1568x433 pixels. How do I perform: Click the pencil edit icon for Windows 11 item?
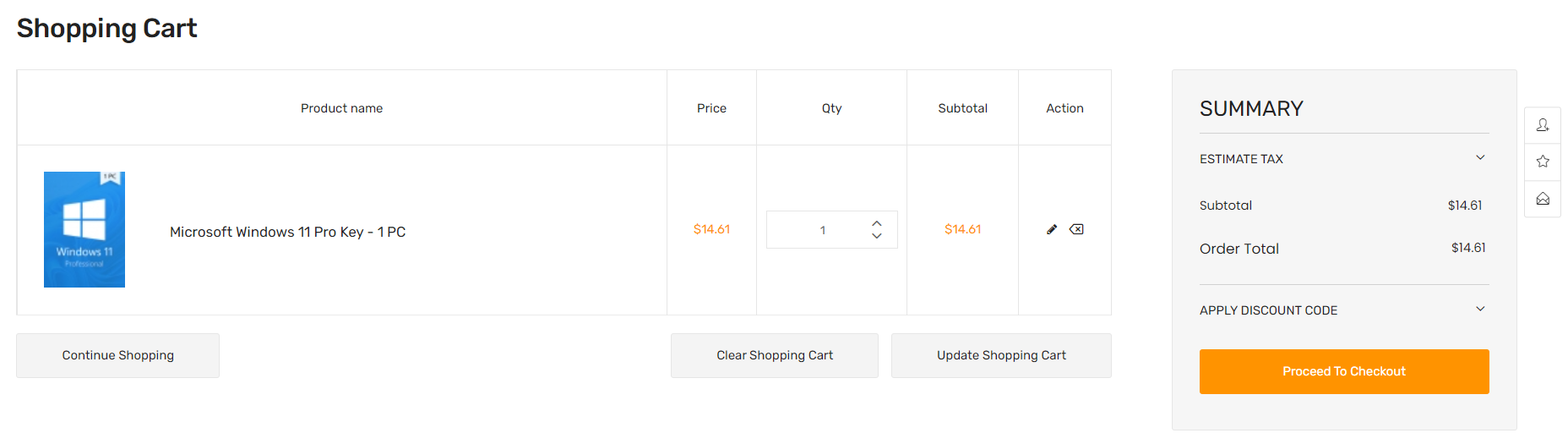coord(1052,229)
